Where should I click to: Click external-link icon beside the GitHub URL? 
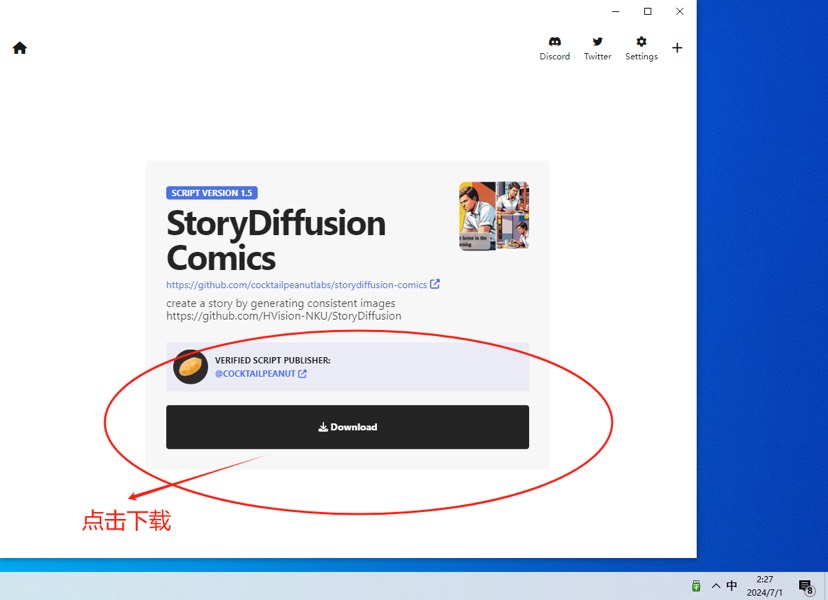point(435,284)
